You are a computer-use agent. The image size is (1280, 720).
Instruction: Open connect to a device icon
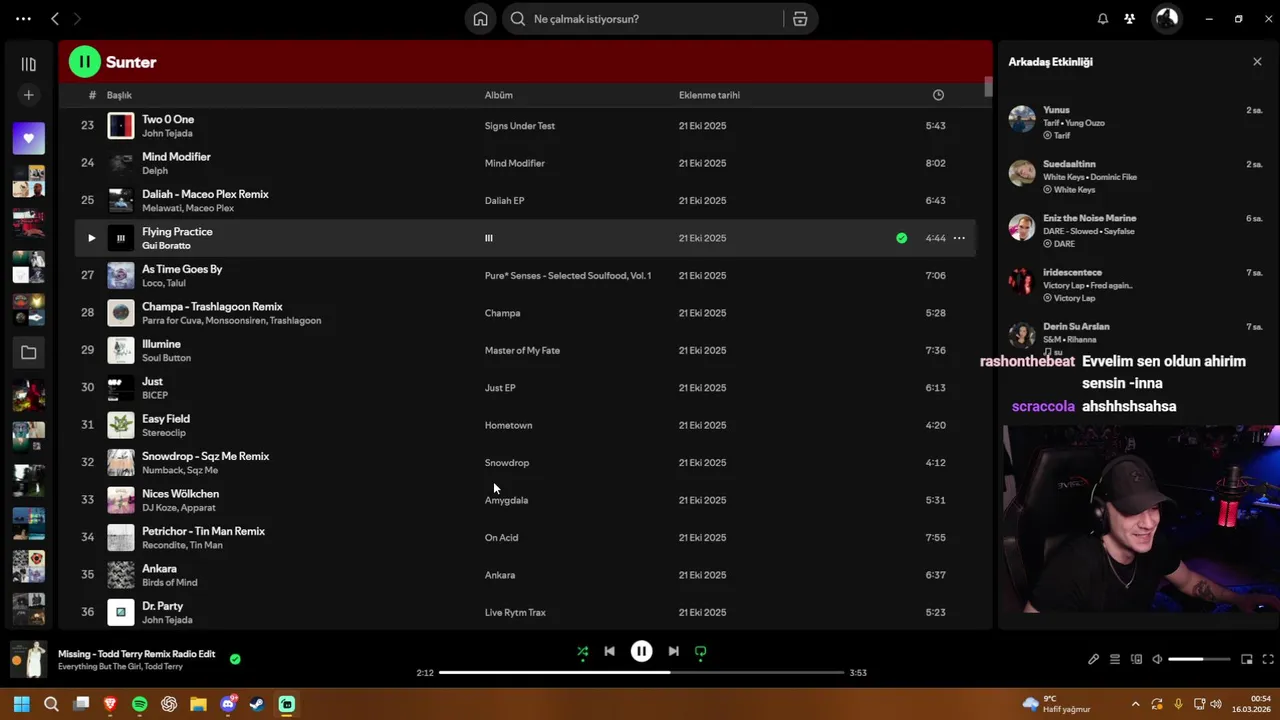point(1136,659)
